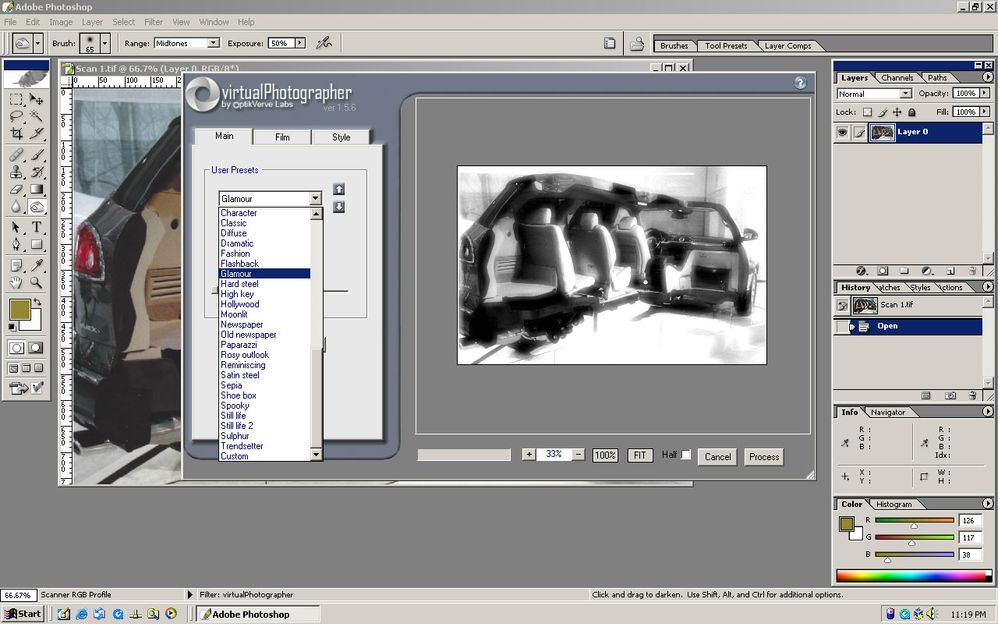Click the foreground color swatch in toolbox
The image size is (998, 624).
(19, 310)
